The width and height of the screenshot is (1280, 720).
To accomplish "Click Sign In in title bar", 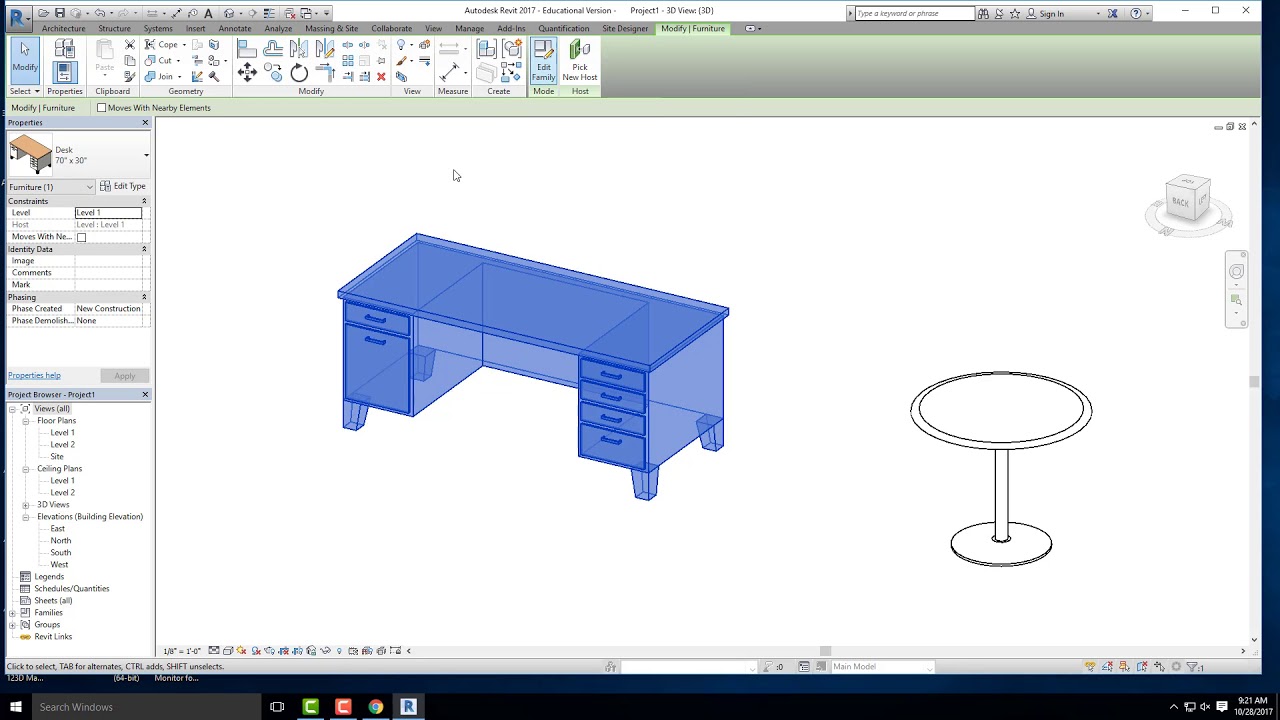I will coord(1051,14).
